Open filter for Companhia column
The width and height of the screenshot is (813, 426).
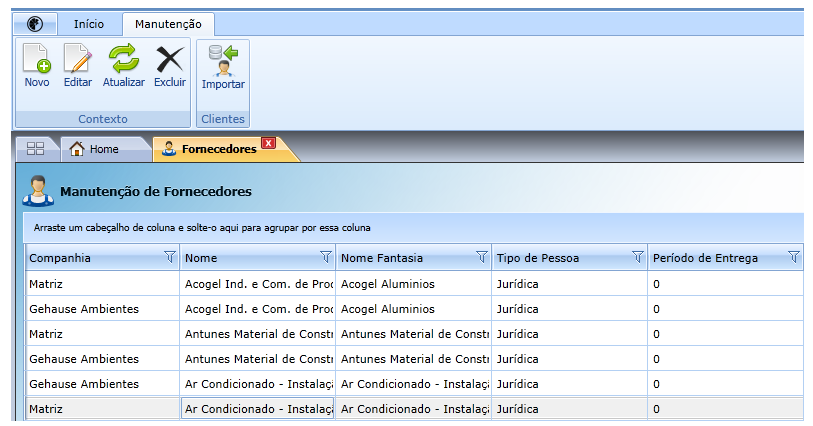(x=170, y=257)
